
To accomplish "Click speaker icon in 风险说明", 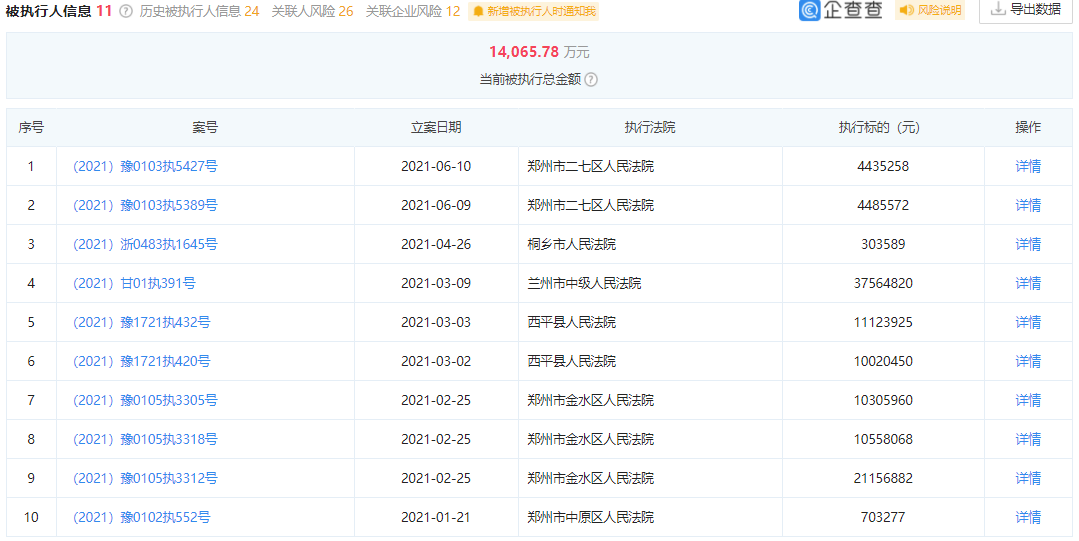I will point(907,10).
